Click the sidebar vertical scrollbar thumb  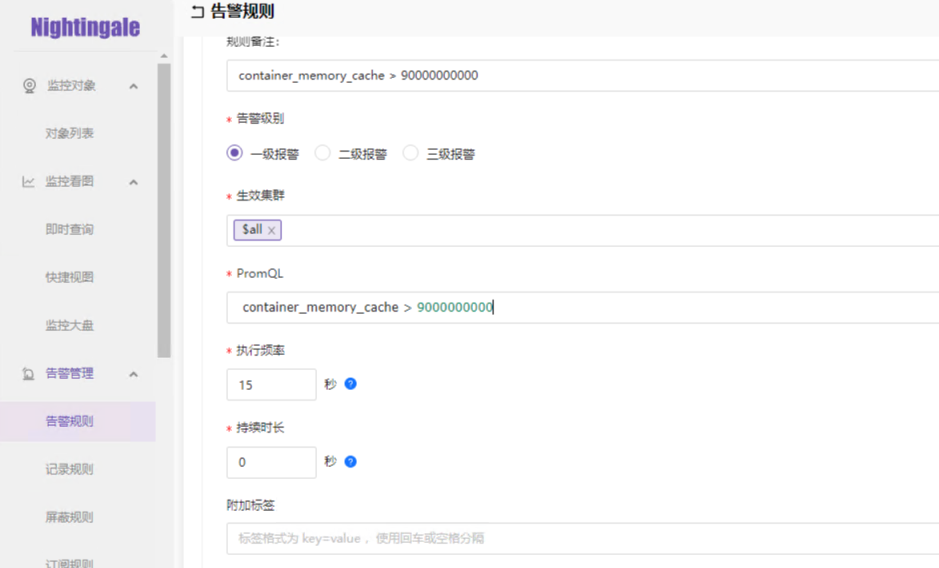point(164,210)
